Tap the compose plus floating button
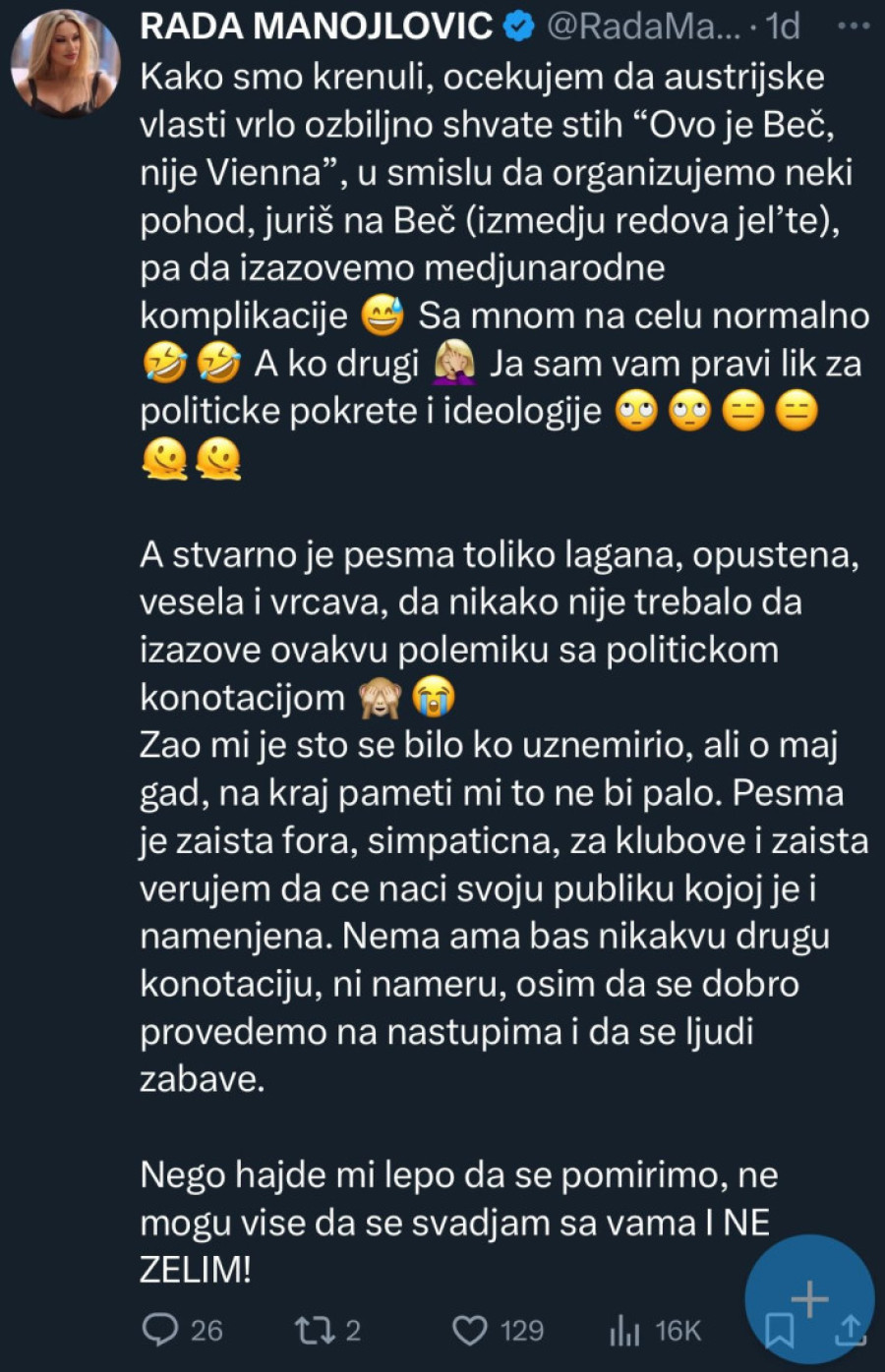 point(809,1298)
